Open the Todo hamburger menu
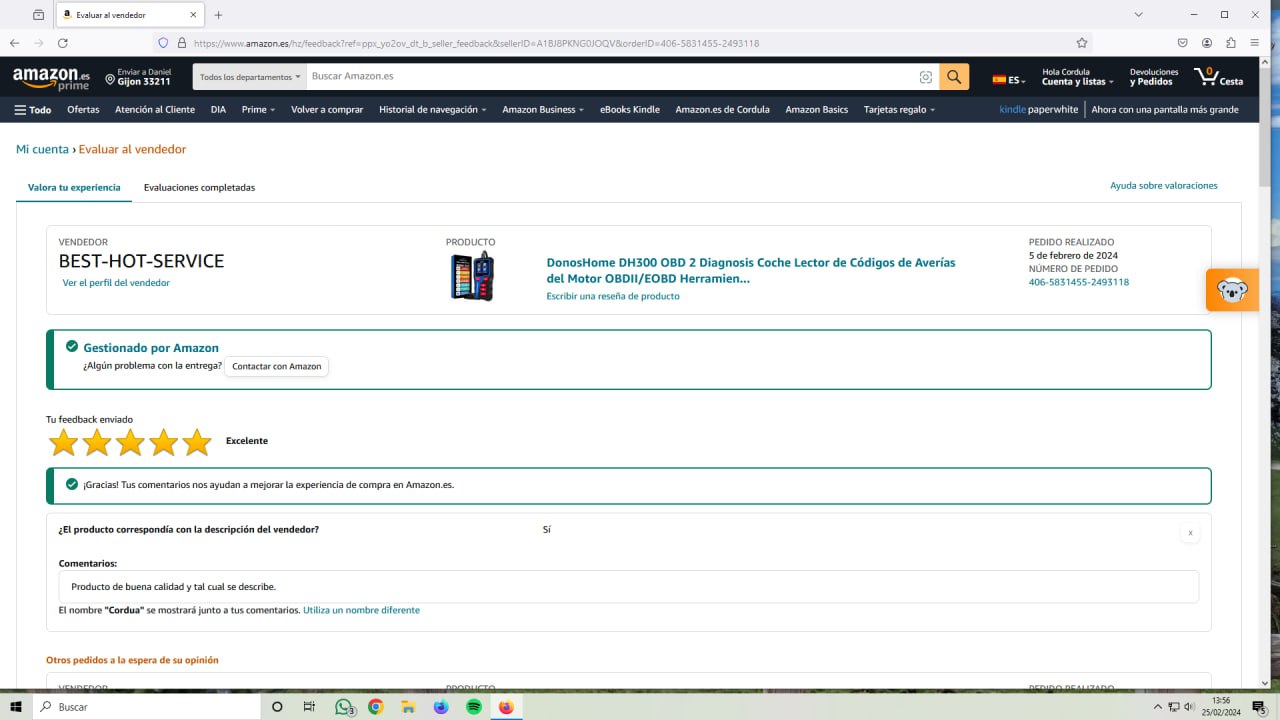Viewport: 1280px width, 720px height. point(33,110)
